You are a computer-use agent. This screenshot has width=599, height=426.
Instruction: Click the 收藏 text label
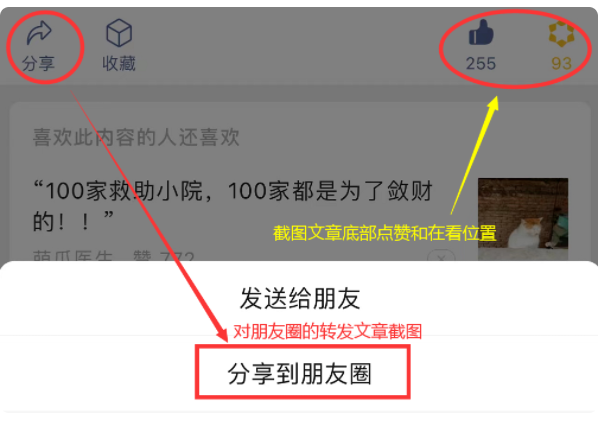(119, 63)
